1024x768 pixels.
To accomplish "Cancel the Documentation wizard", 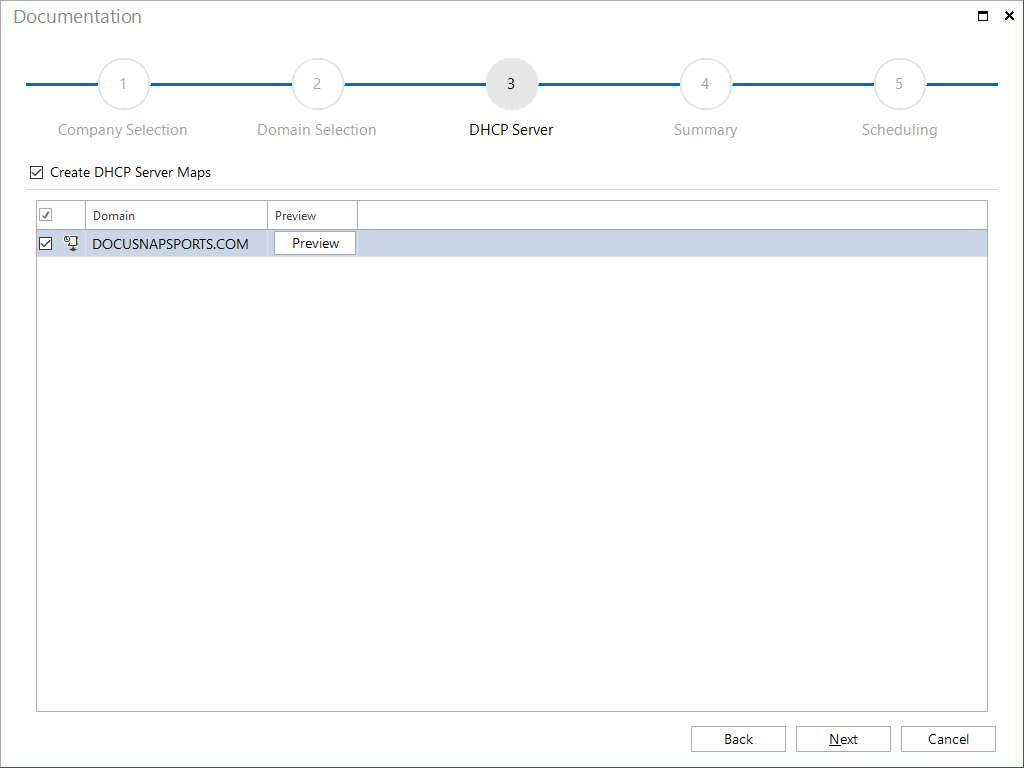I will [948, 739].
